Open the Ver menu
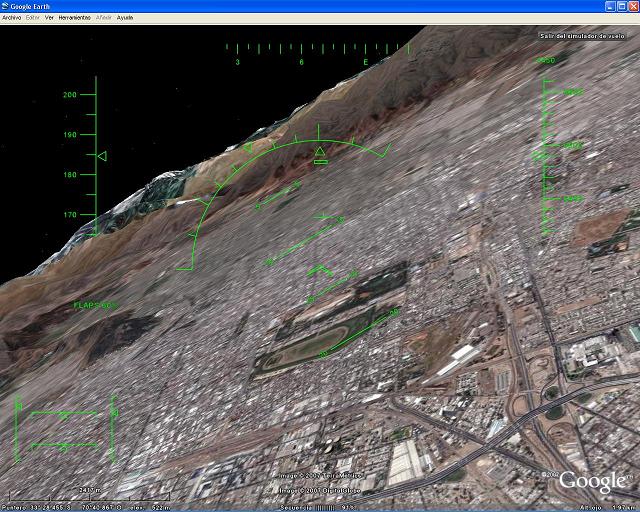 [x=49, y=18]
